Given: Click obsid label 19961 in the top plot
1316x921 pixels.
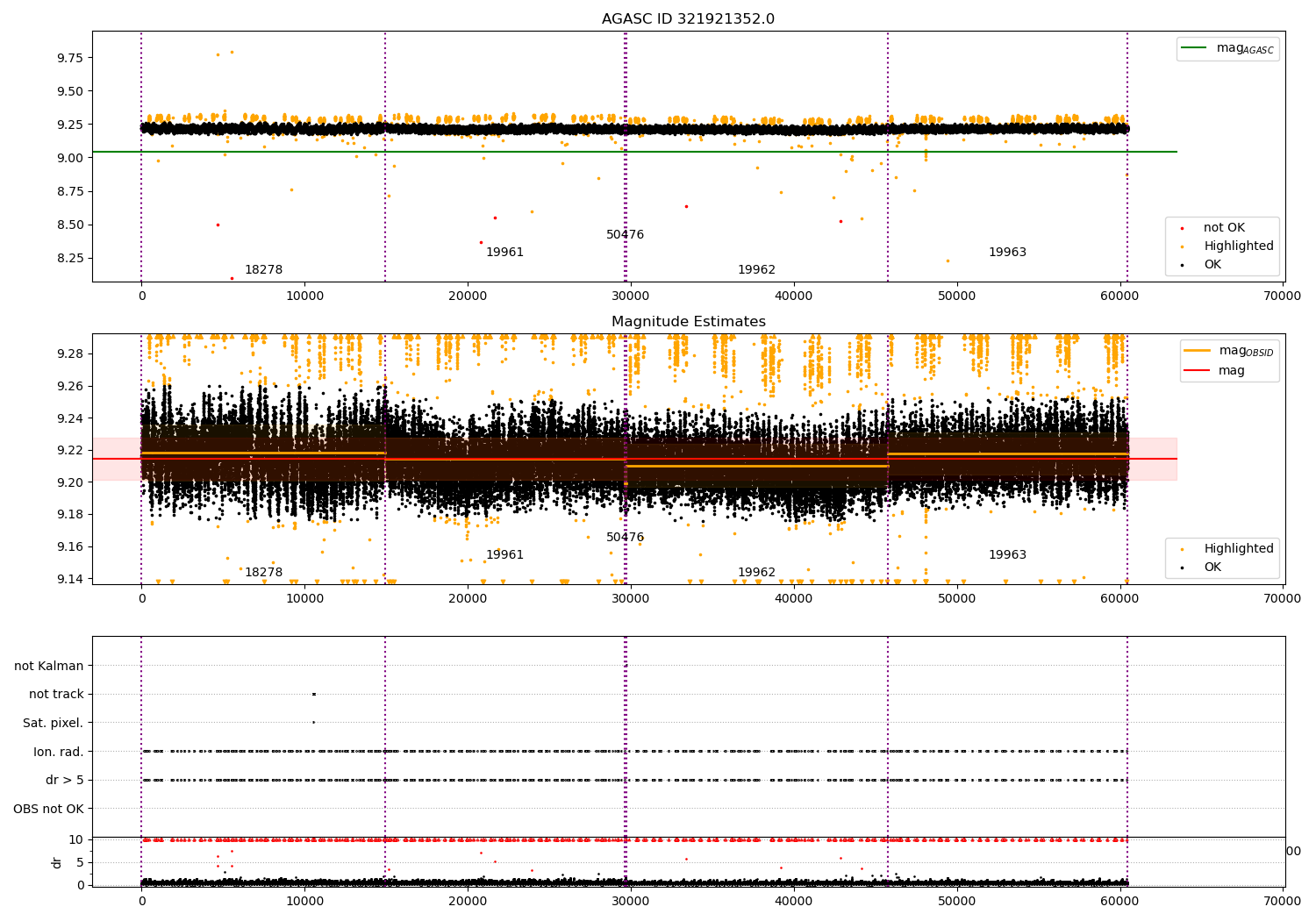Looking at the screenshot, I should pyautogui.click(x=504, y=252).
